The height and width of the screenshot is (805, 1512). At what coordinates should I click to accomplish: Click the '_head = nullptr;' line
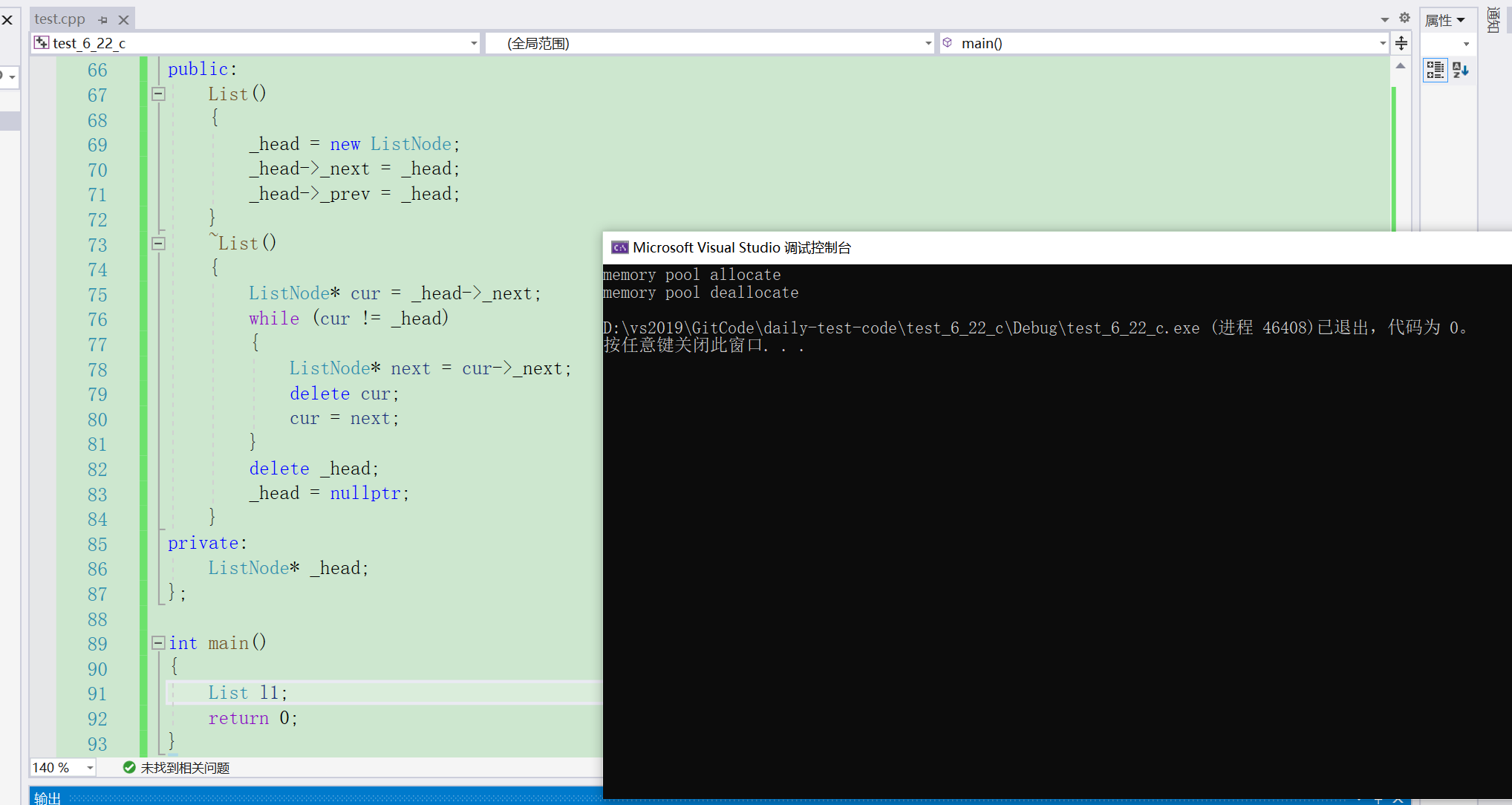click(329, 493)
